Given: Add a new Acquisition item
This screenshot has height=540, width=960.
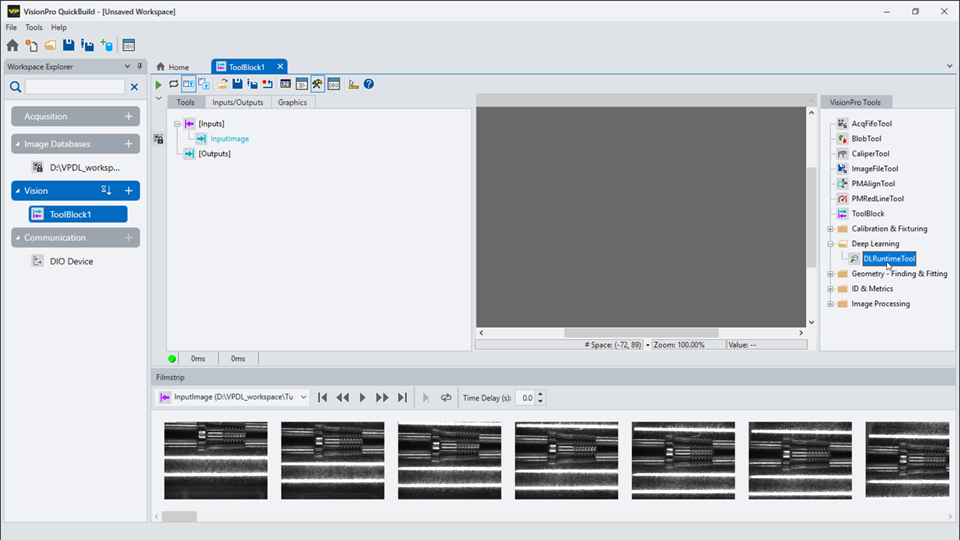Looking at the screenshot, I should (x=129, y=117).
